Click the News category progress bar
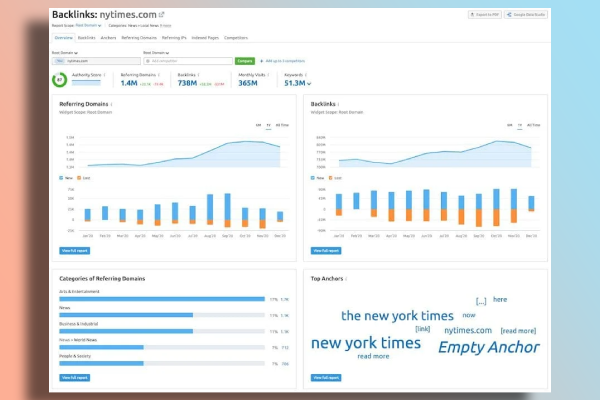The width and height of the screenshot is (600, 400). click(x=162, y=315)
